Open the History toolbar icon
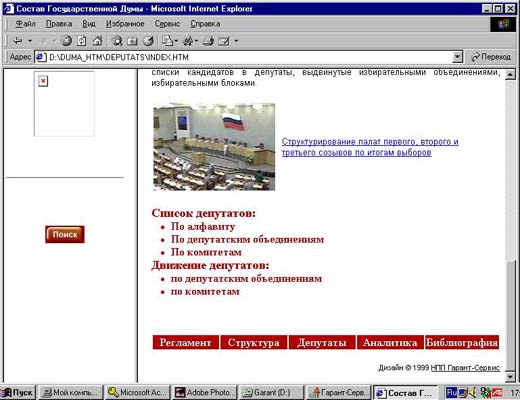The width and height of the screenshot is (520, 400). point(148,41)
